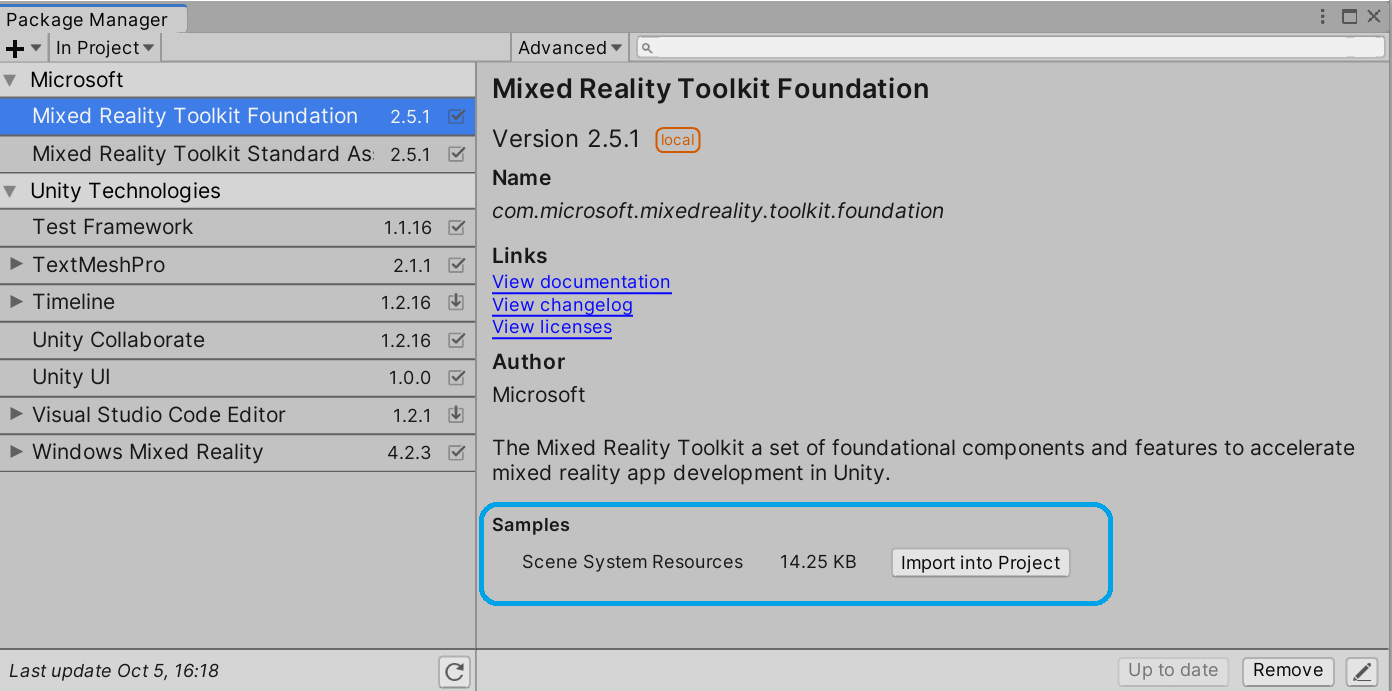Close the Package Manager window
The height and width of the screenshot is (691, 1392).
pyautogui.click(x=1374, y=16)
